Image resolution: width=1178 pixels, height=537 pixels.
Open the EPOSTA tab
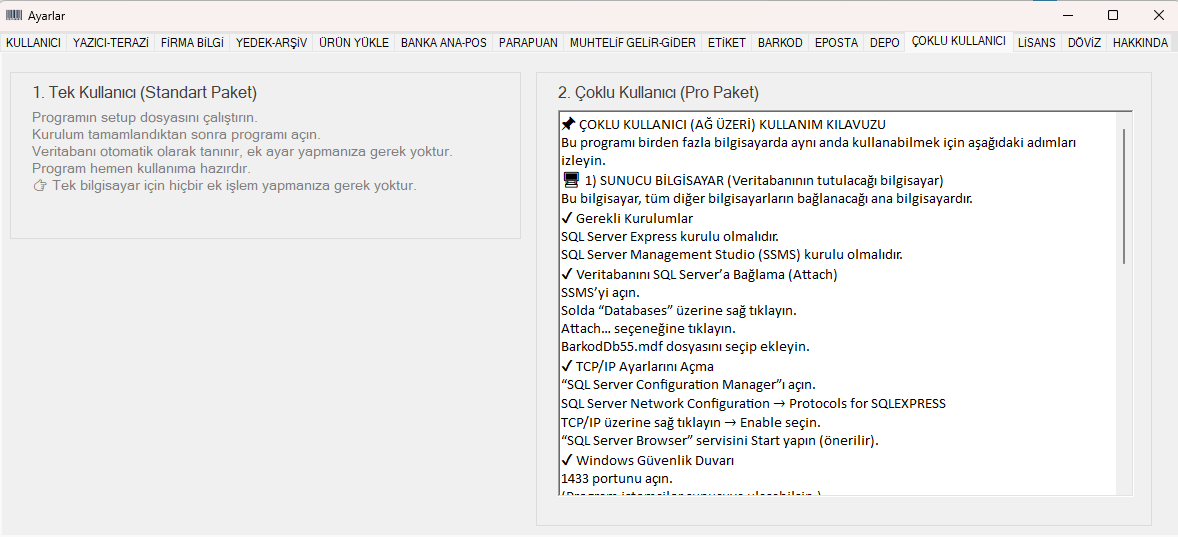coord(836,43)
